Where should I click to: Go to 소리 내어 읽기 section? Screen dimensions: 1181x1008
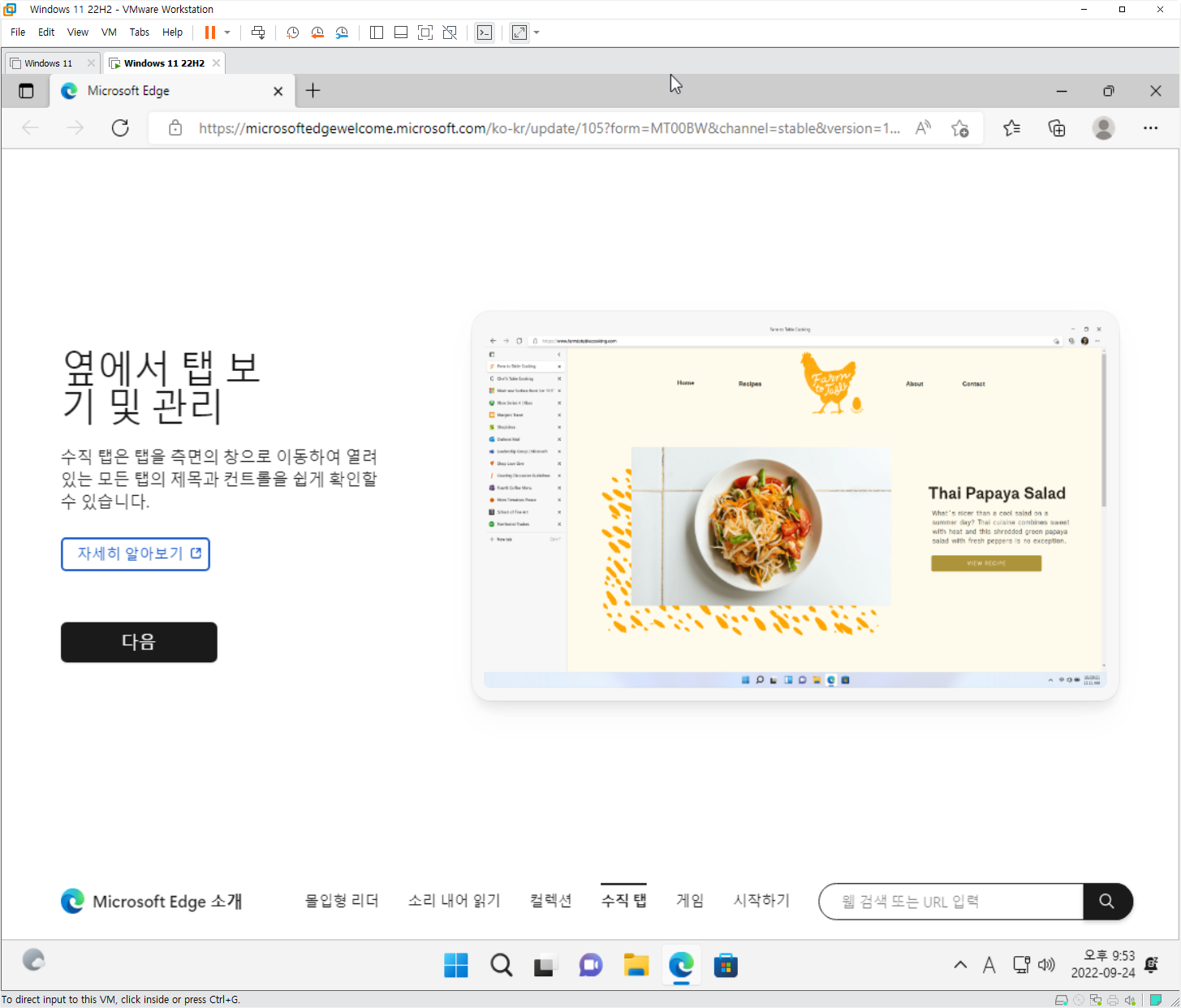point(455,901)
